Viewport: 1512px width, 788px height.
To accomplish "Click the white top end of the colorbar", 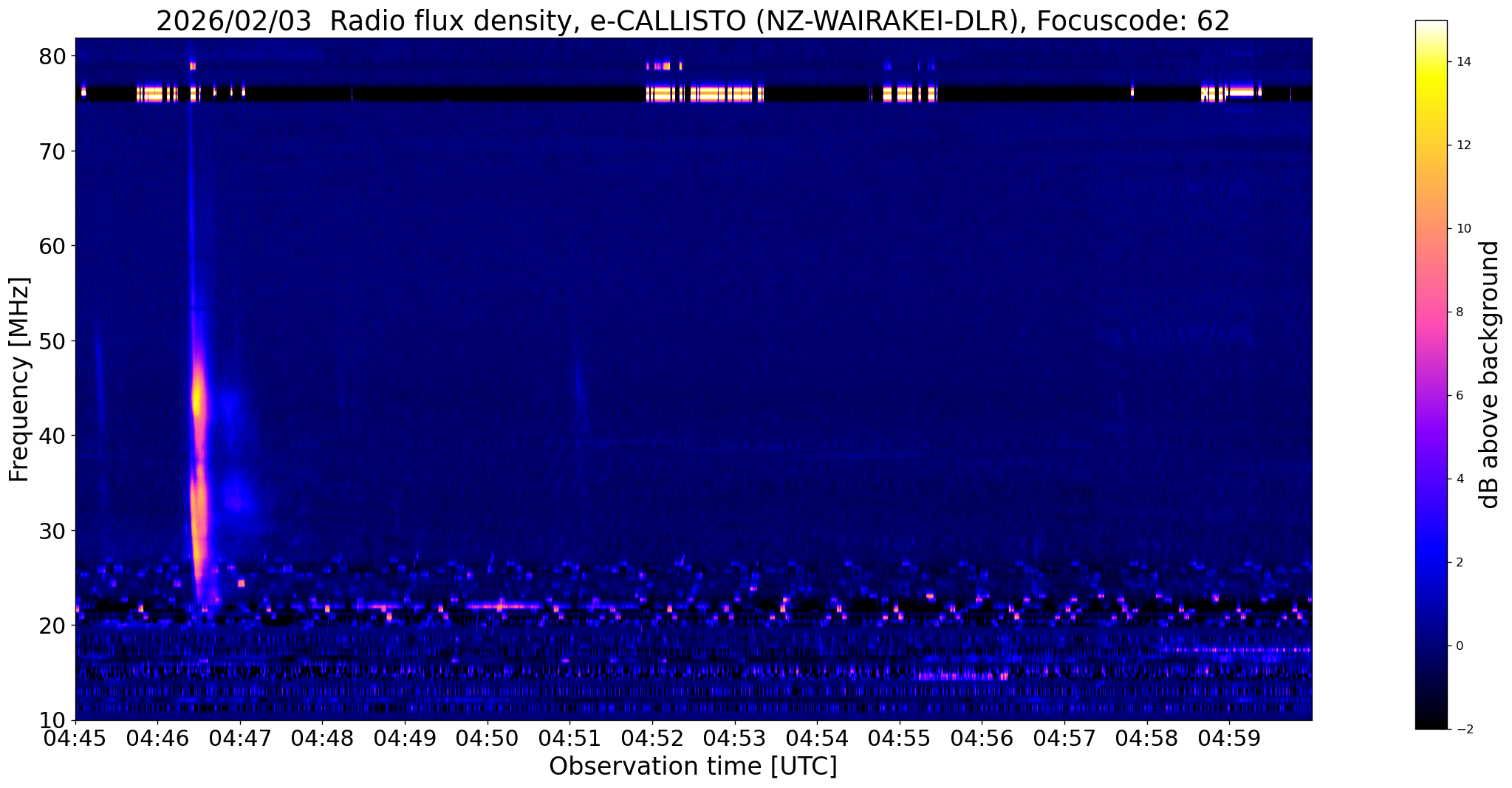I will [1431, 26].
